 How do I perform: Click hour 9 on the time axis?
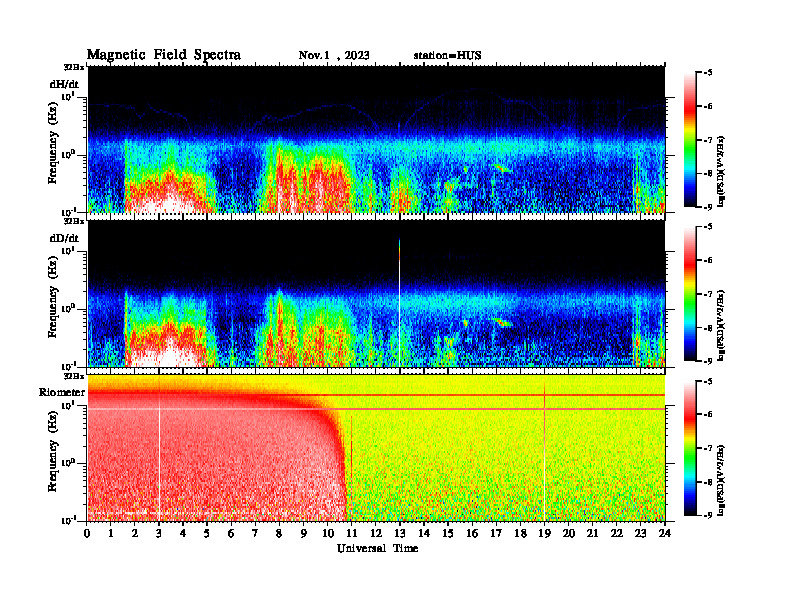304,533
